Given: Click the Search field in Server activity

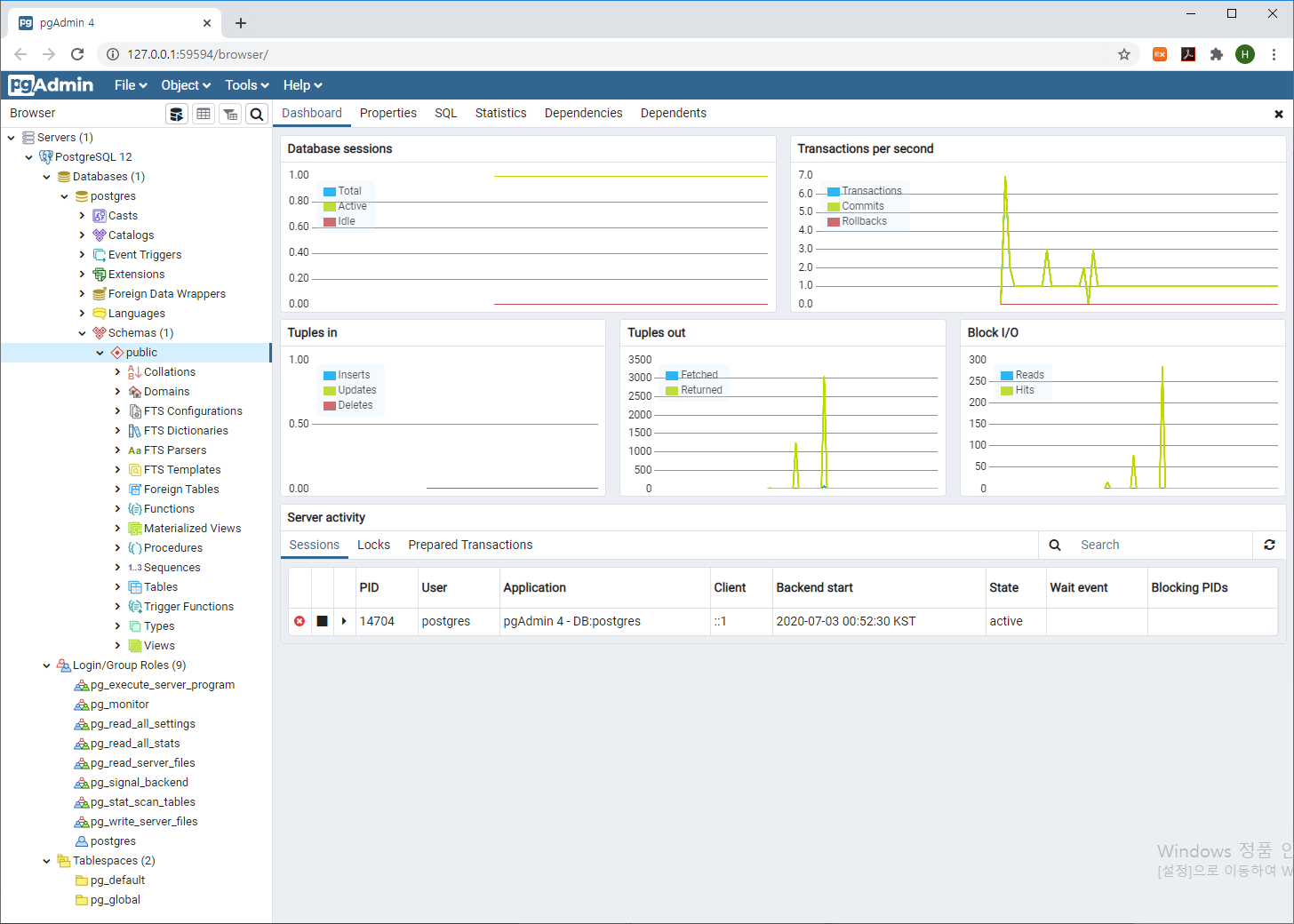Looking at the screenshot, I should [x=1162, y=545].
